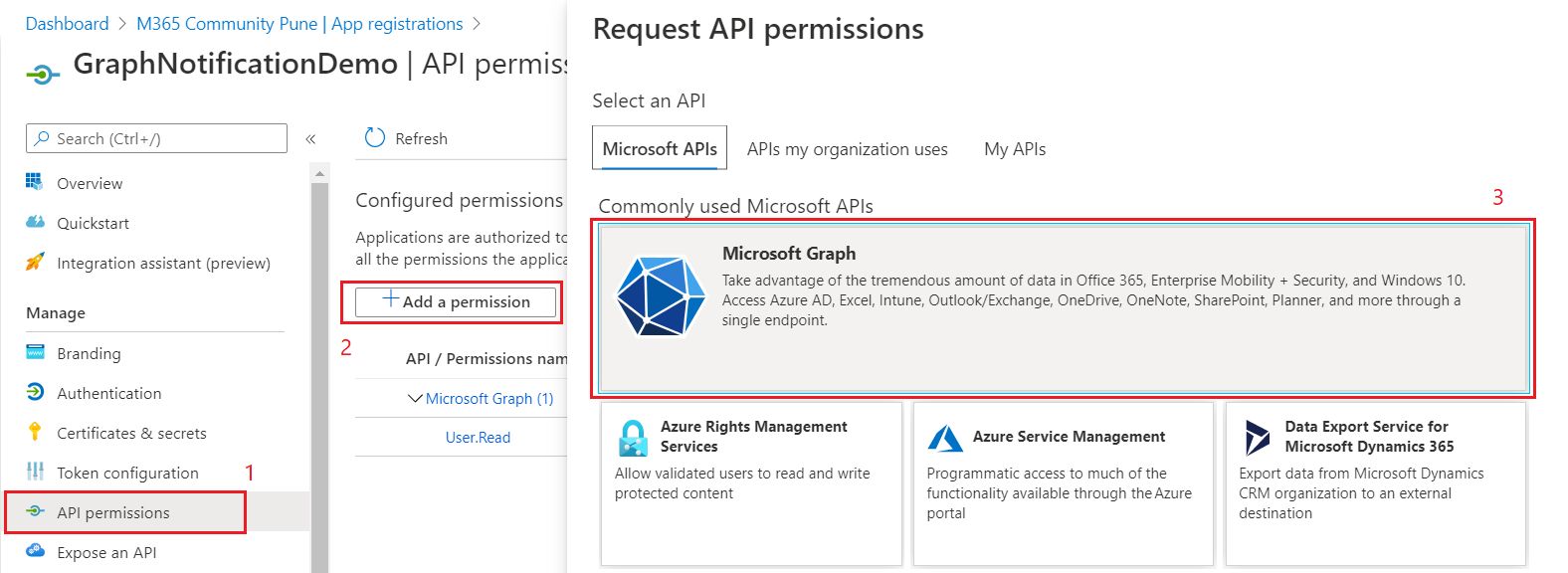Open Quickstart via its cloud icon
This screenshot has height=573, width=1568.
[x=35, y=222]
